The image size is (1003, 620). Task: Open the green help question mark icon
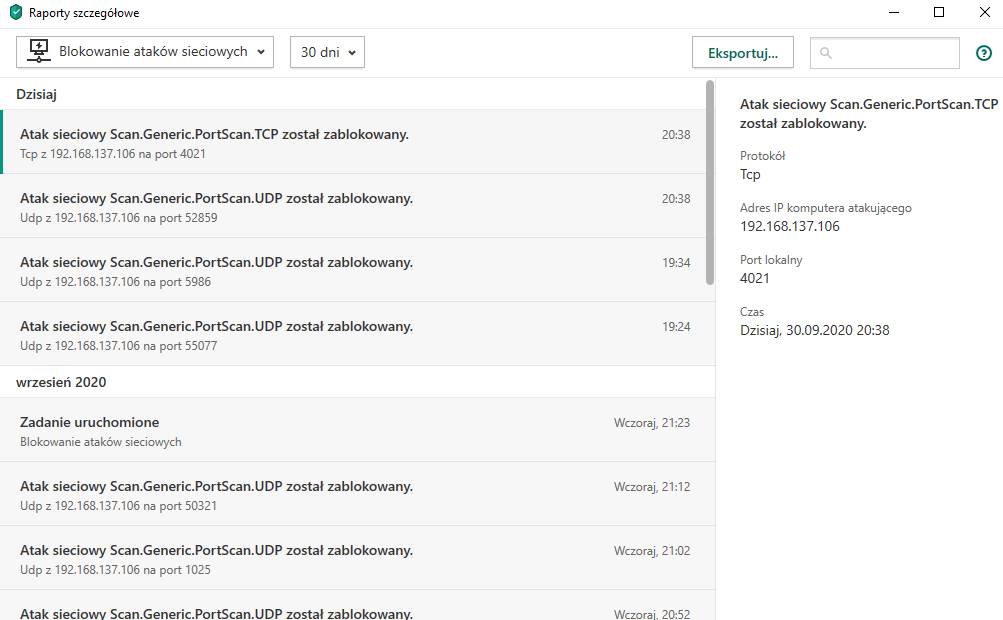pyautogui.click(x=983, y=53)
